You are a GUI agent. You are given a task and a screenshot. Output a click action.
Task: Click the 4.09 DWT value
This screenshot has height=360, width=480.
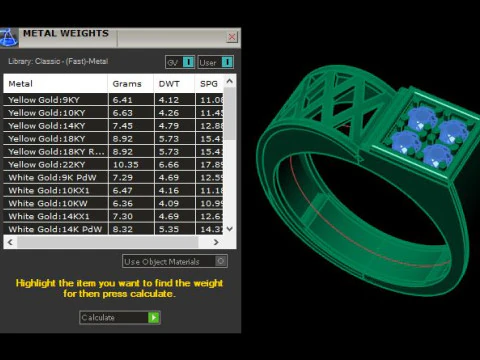(169, 203)
